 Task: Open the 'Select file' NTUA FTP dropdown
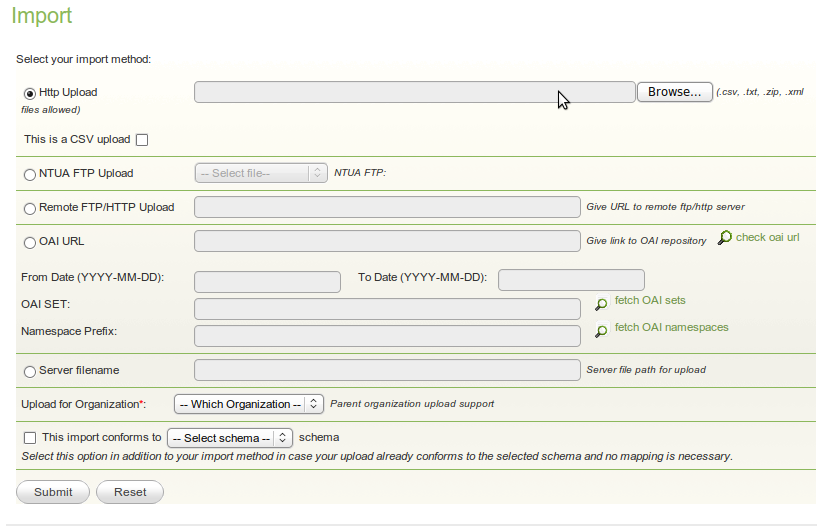tap(261, 173)
